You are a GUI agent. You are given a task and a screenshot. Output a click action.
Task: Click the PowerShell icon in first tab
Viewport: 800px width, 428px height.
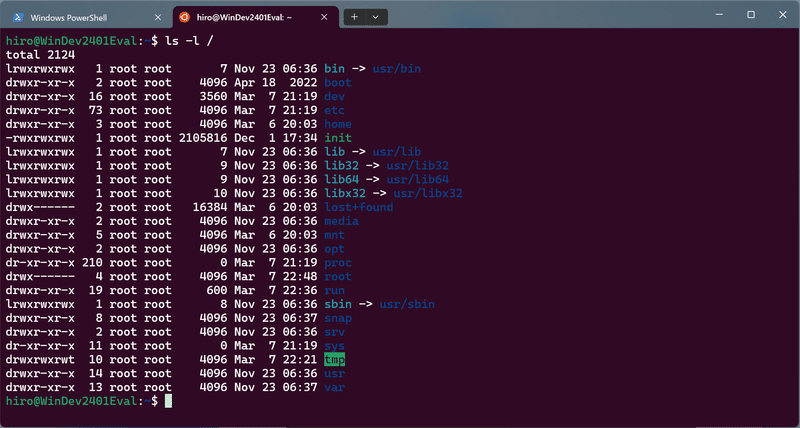(17, 17)
